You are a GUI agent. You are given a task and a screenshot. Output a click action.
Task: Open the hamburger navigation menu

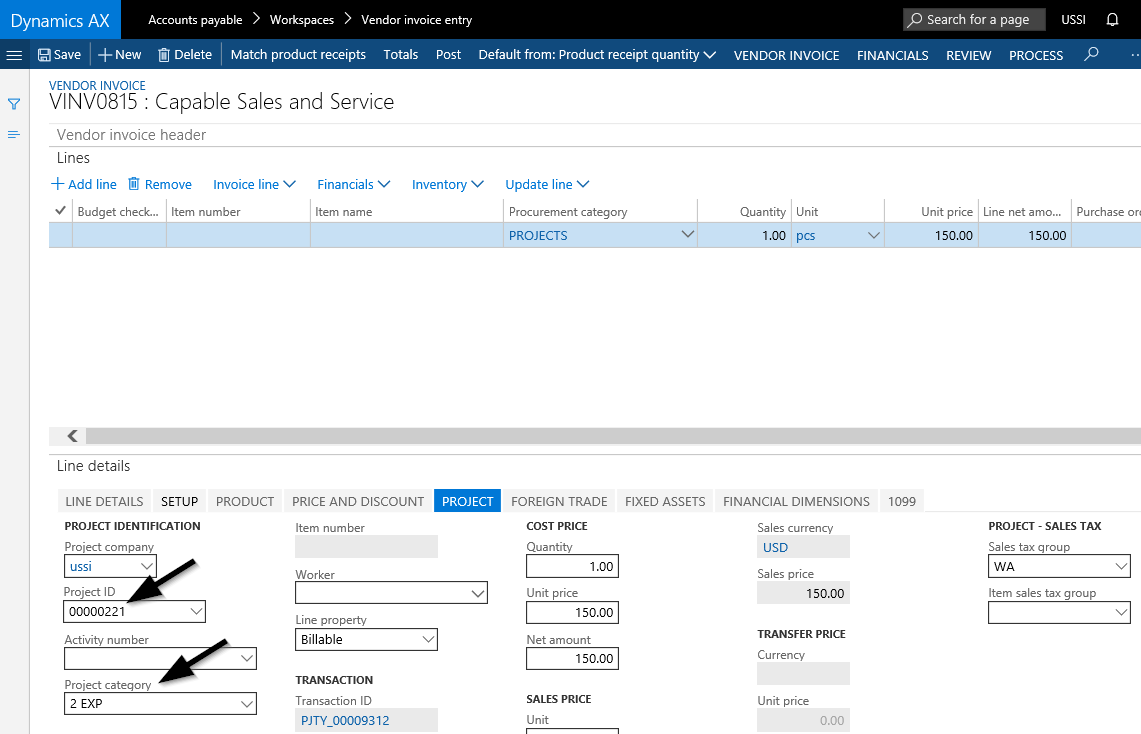[14, 55]
